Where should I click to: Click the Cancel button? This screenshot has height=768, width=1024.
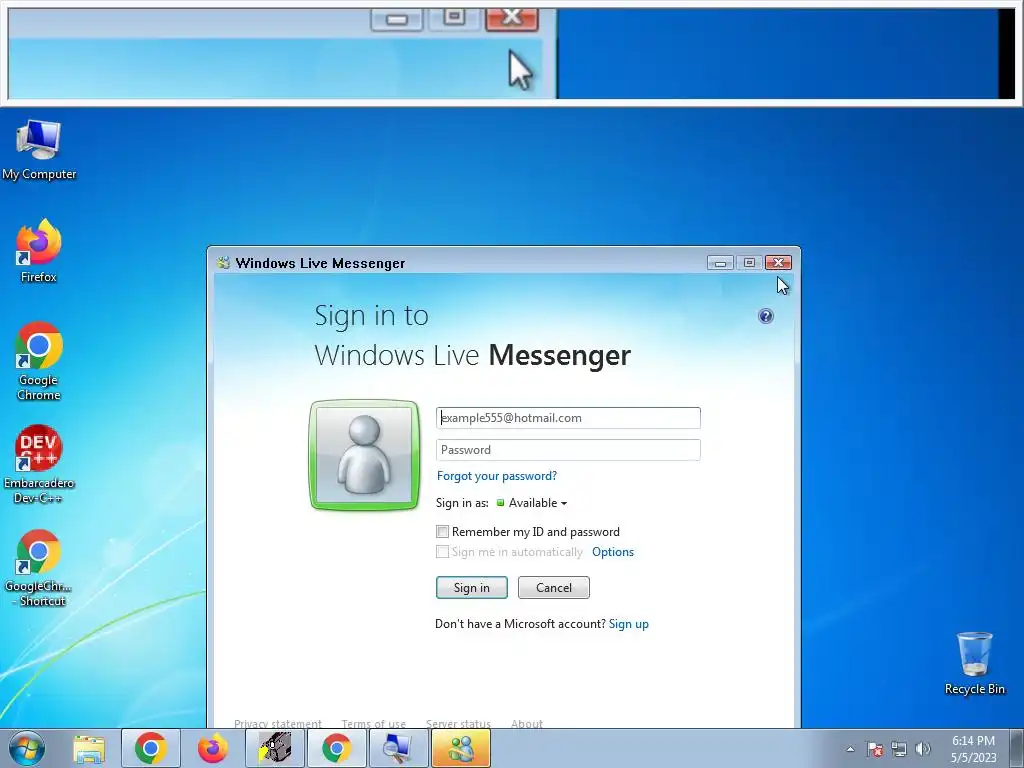554,588
